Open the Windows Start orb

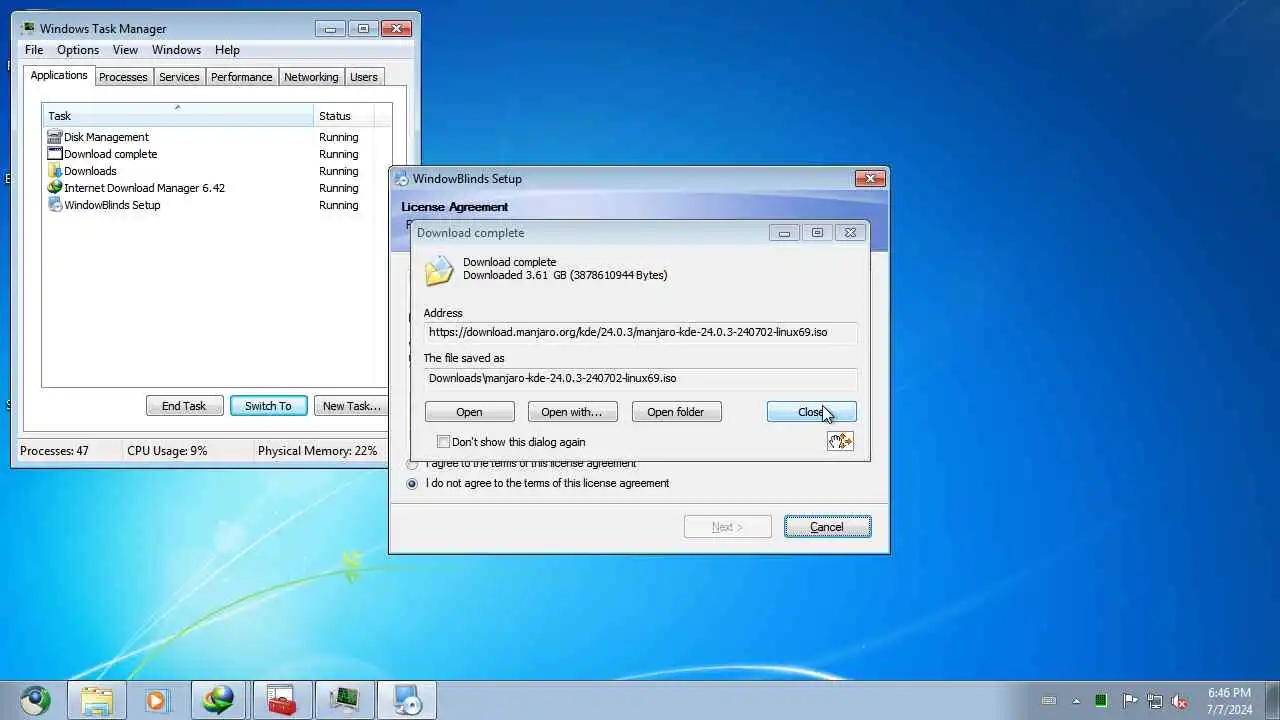[x=36, y=700]
